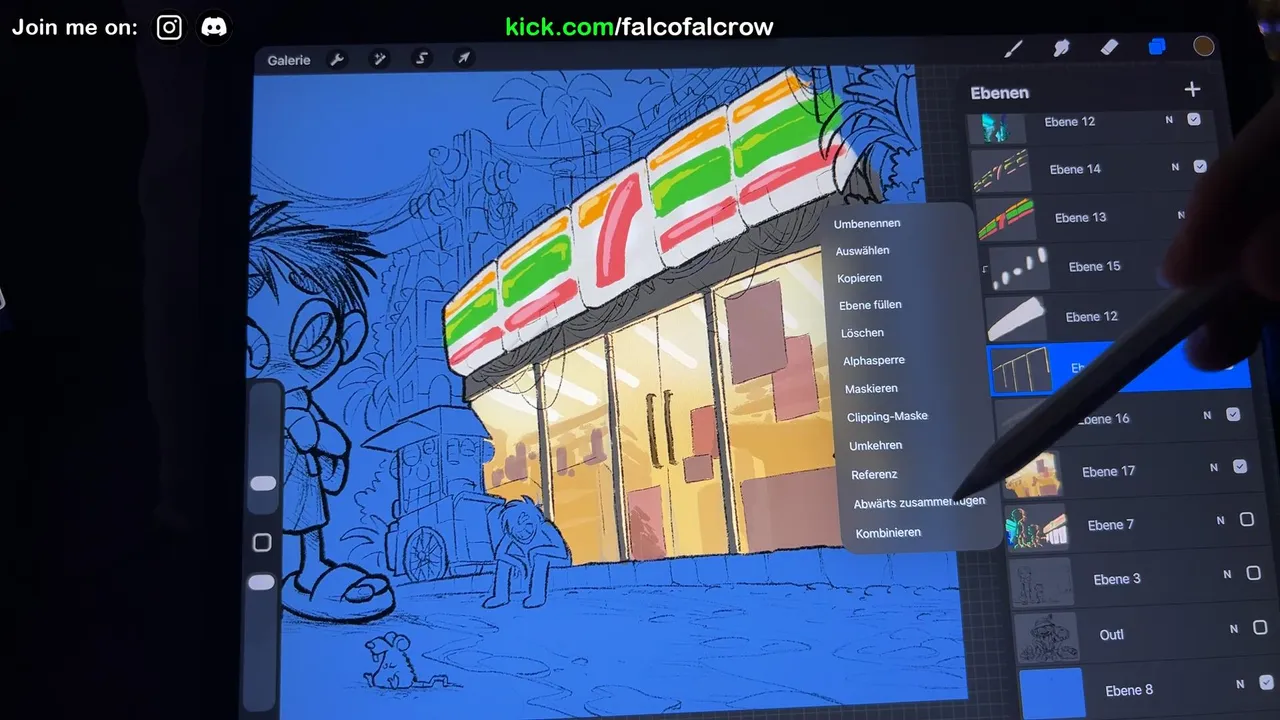
Task: Select Ebene 17 storefront thumbnail
Action: tap(1033, 472)
